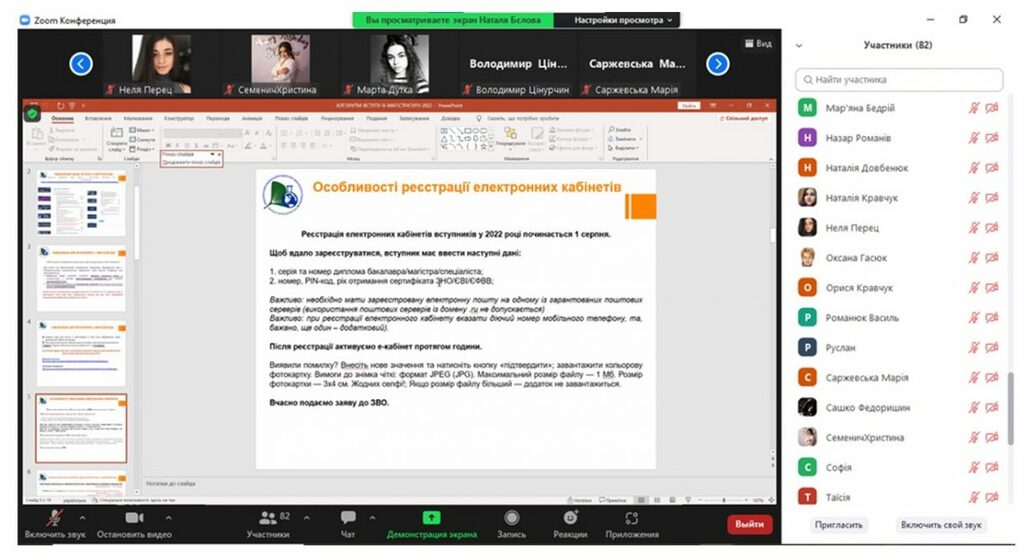Click the Найти участника search field

tap(899, 80)
